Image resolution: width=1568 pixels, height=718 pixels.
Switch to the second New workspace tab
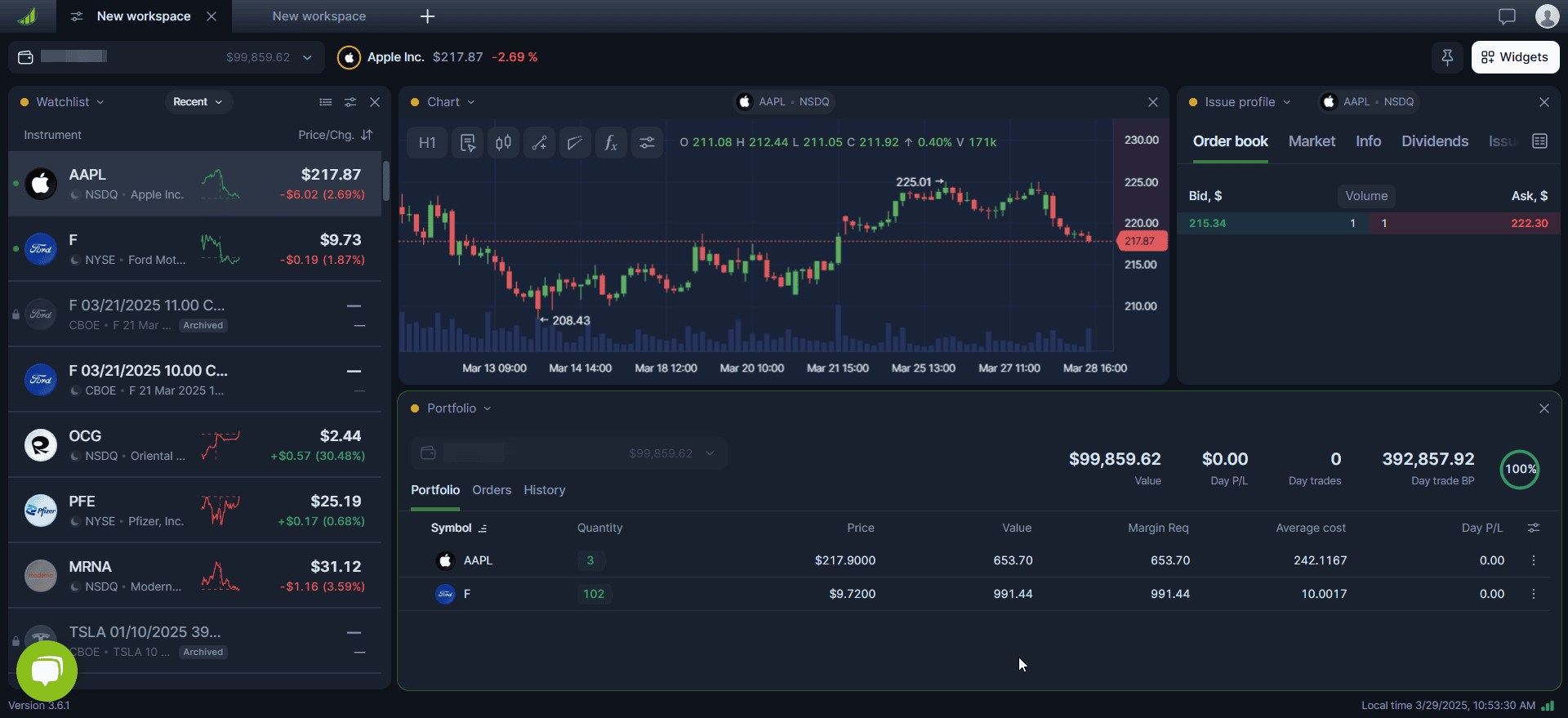(x=319, y=16)
